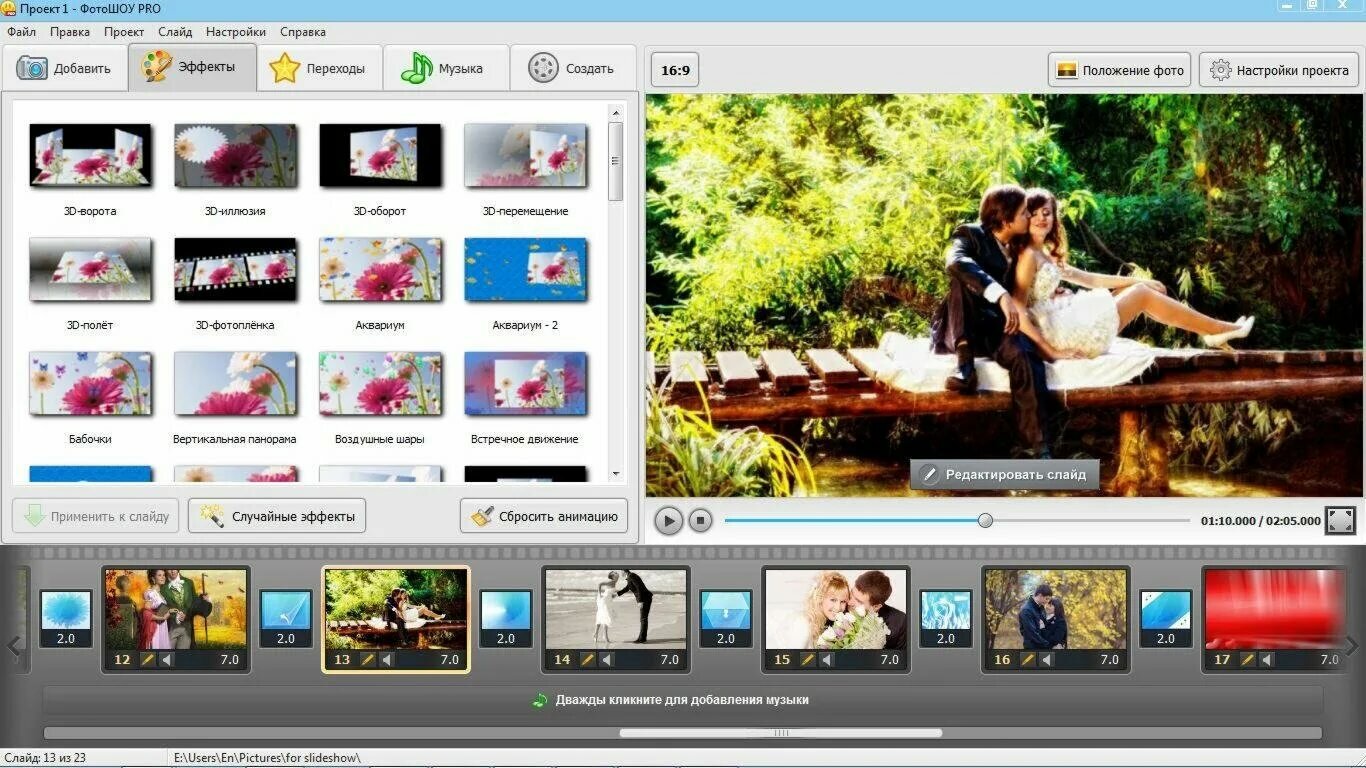Click the playback progress slider handle
This screenshot has width=1366, height=768.
[985, 520]
